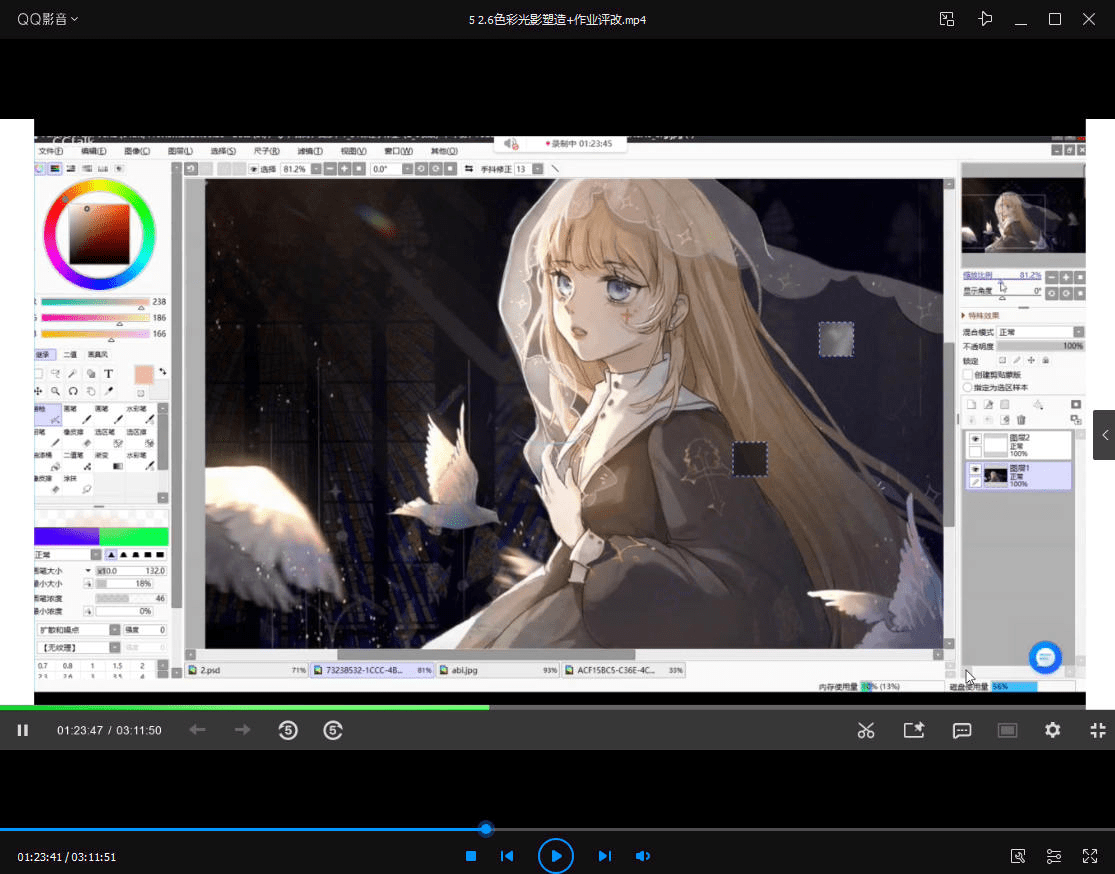Click the navigator preview thumbnail
The image size is (1115, 874).
click(x=1023, y=215)
